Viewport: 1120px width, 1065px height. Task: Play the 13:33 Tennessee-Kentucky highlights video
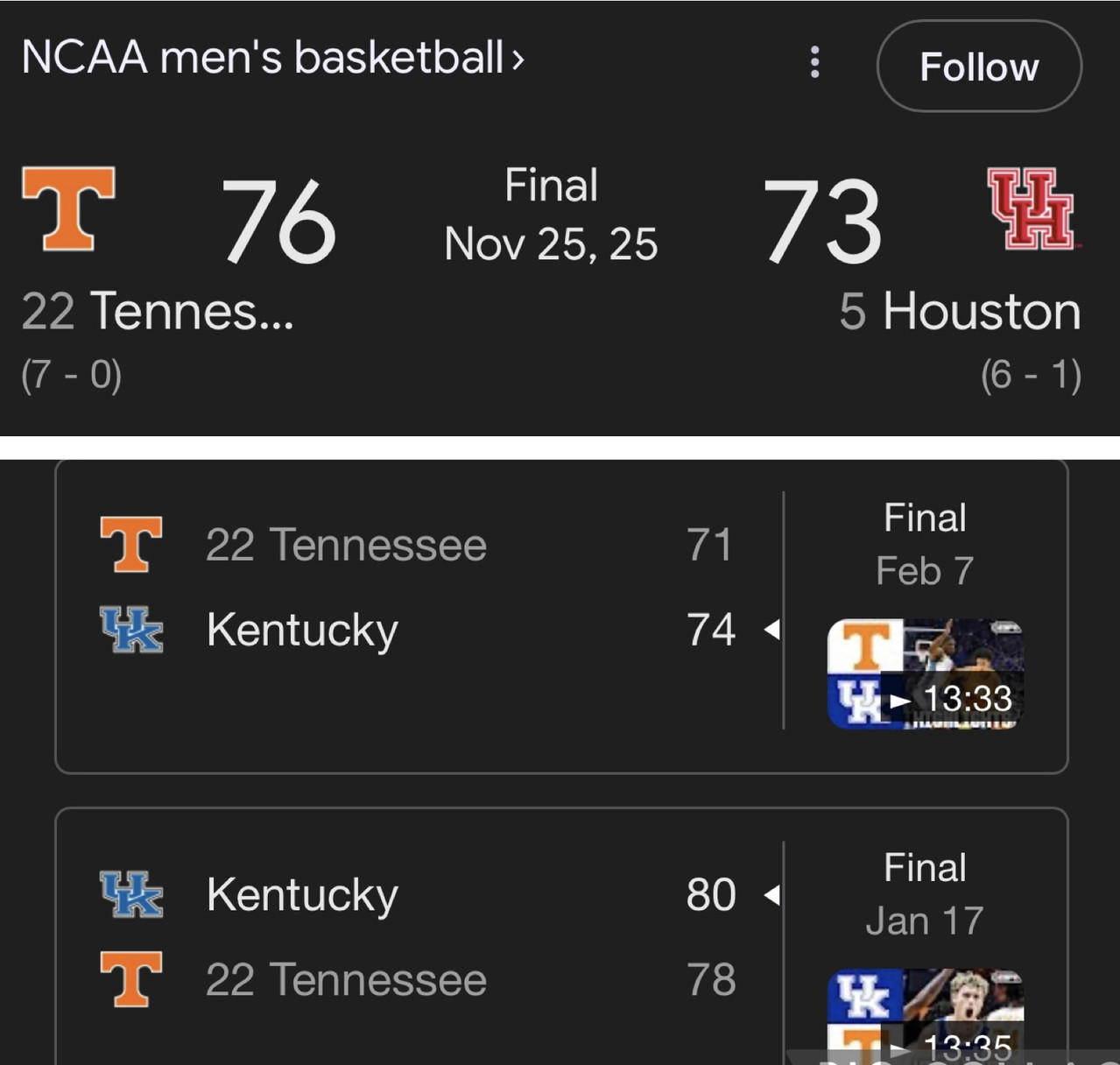(x=926, y=673)
